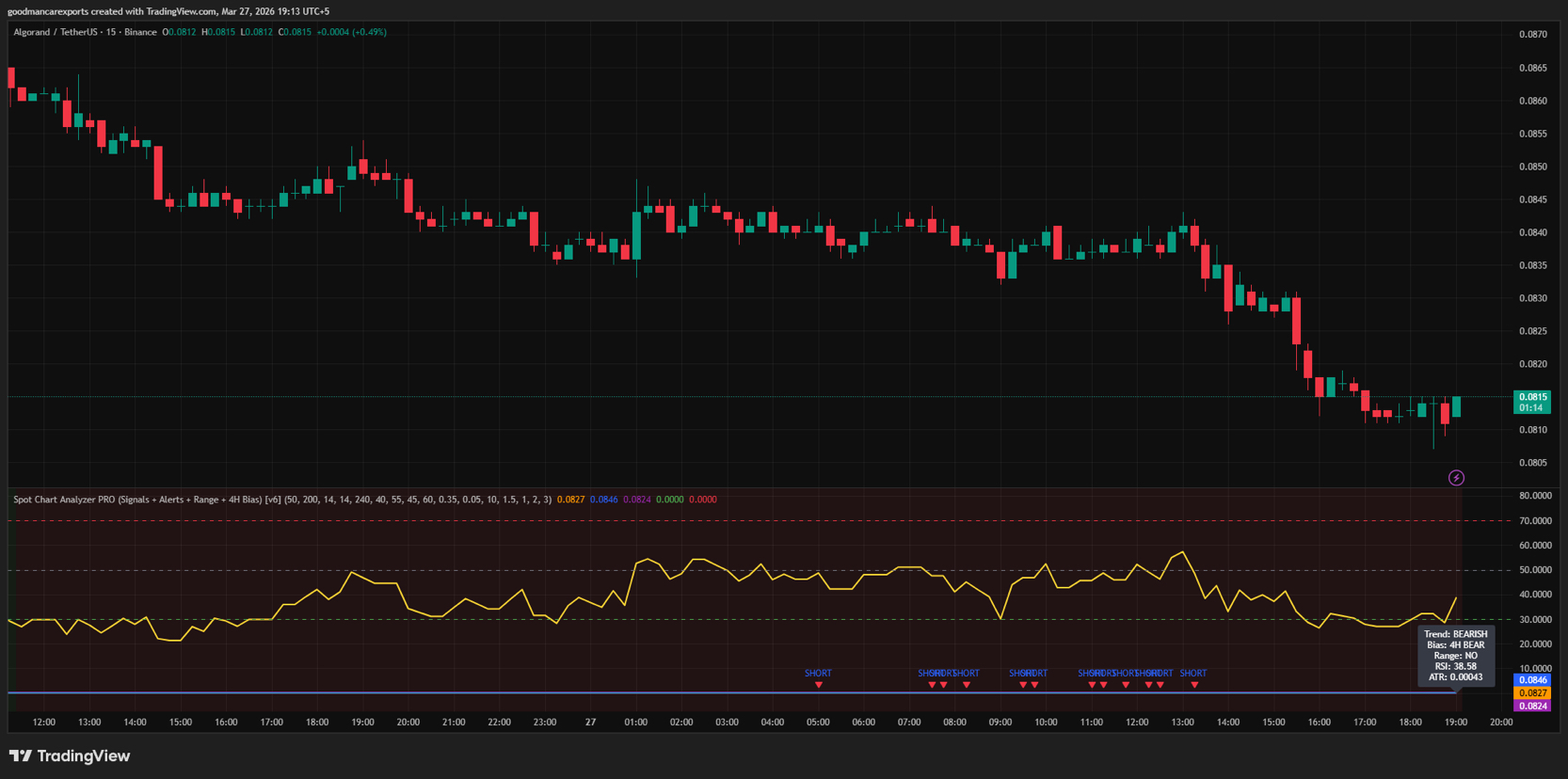Click the 'RSI: 38.58' info line

(x=1456, y=666)
